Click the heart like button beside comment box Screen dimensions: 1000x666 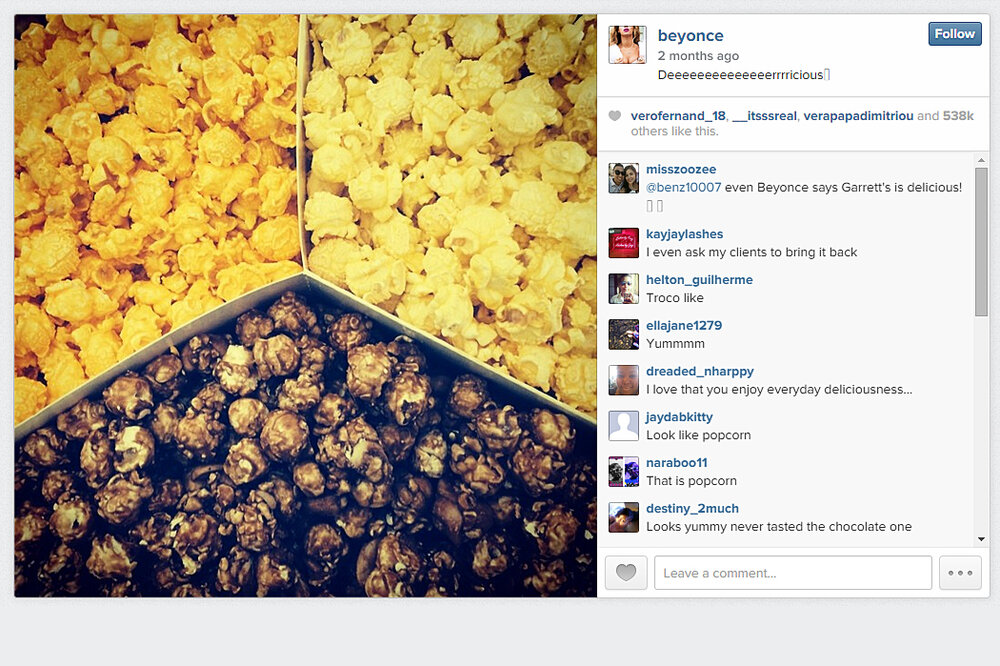[x=626, y=573]
